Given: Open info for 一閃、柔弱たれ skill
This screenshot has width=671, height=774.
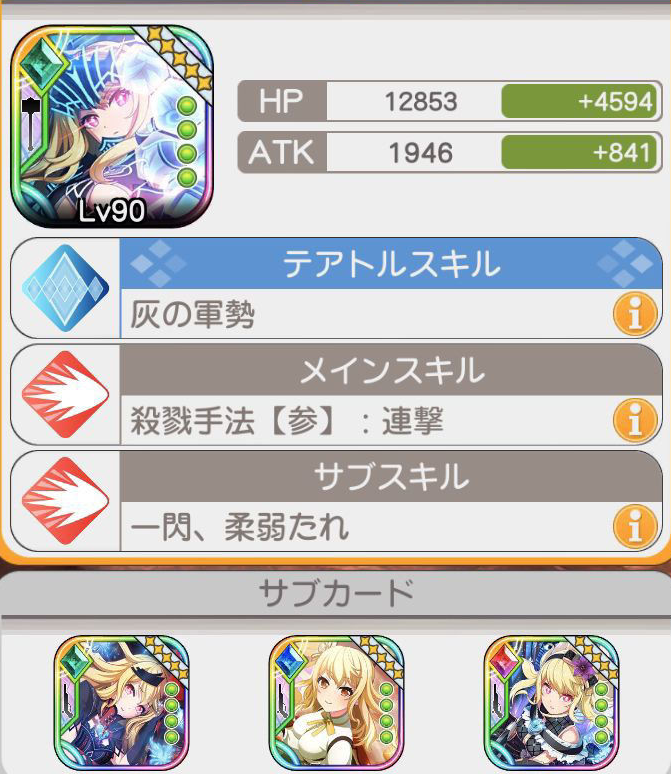Looking at the screenshot, I should (635, 527).
